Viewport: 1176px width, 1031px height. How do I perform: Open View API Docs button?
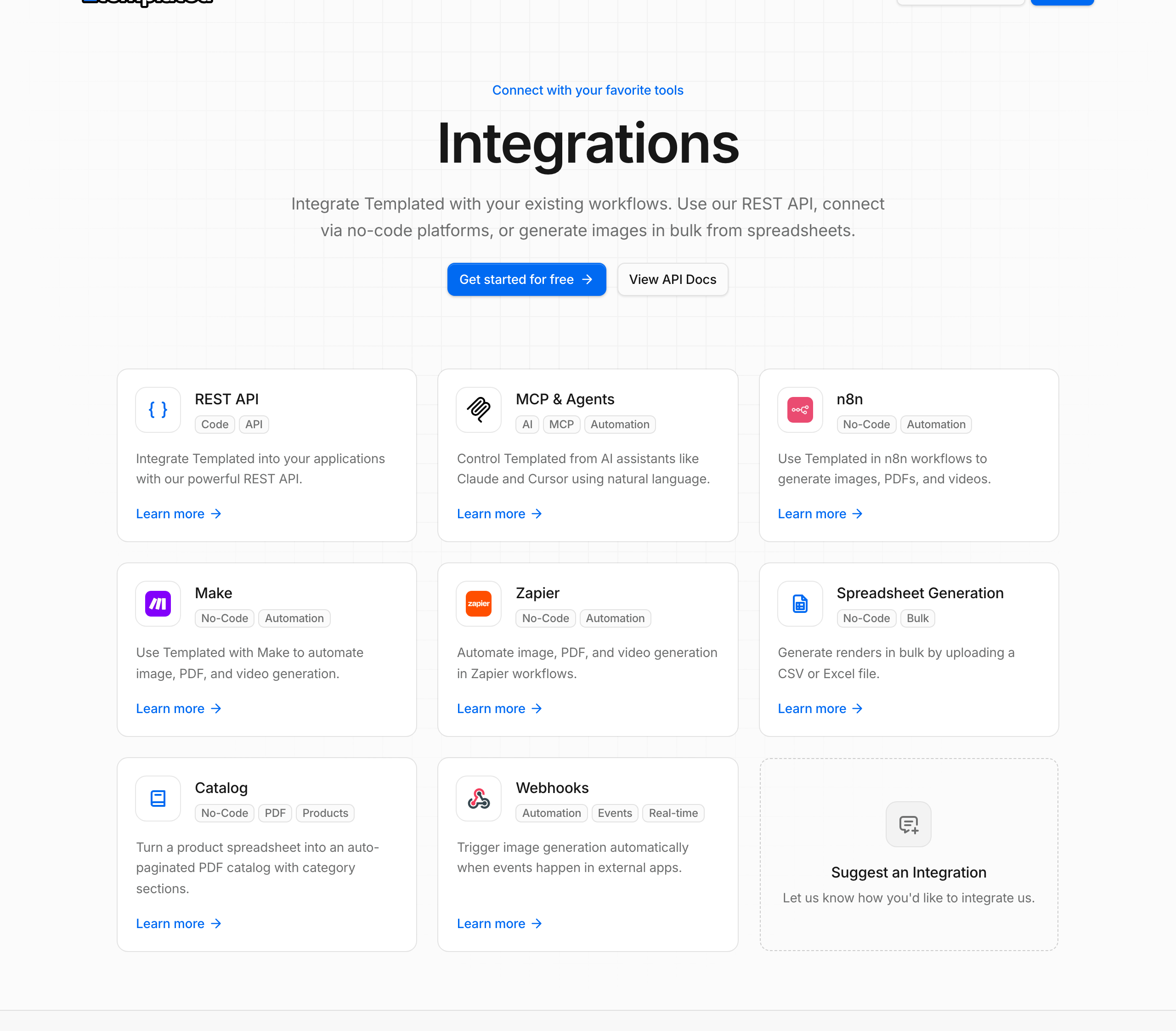673,280
